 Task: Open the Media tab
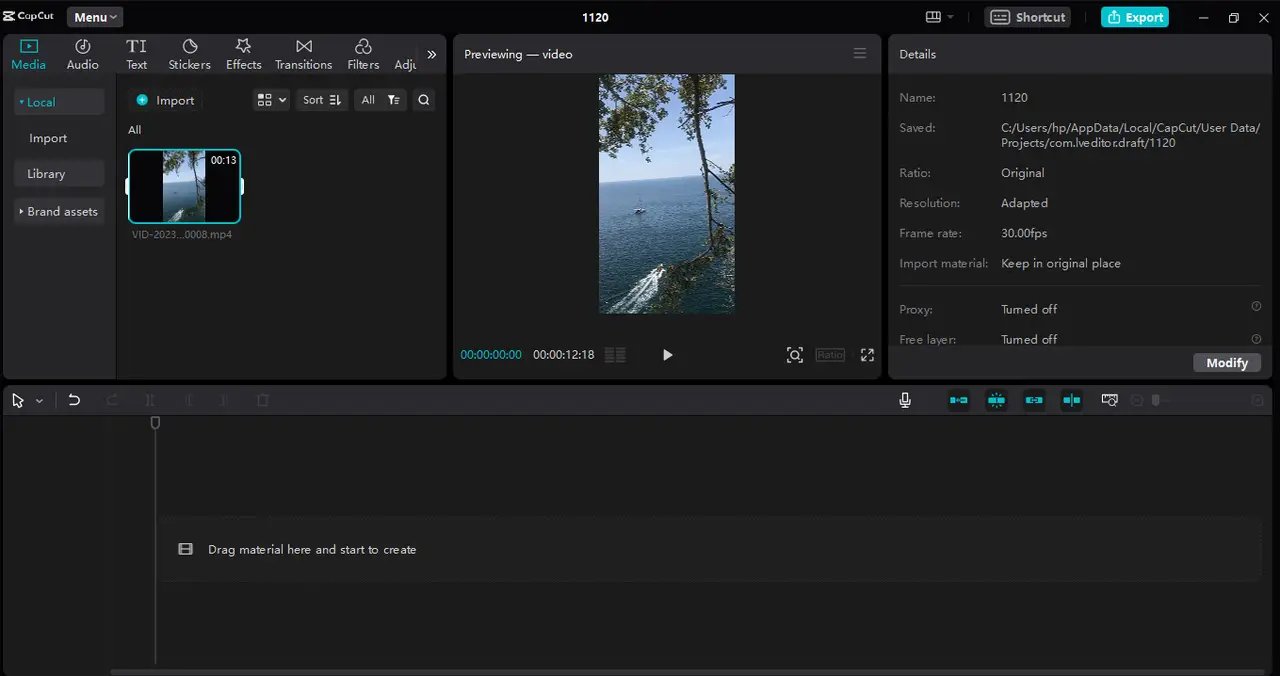pyautogui.click(x=28, y=54)
